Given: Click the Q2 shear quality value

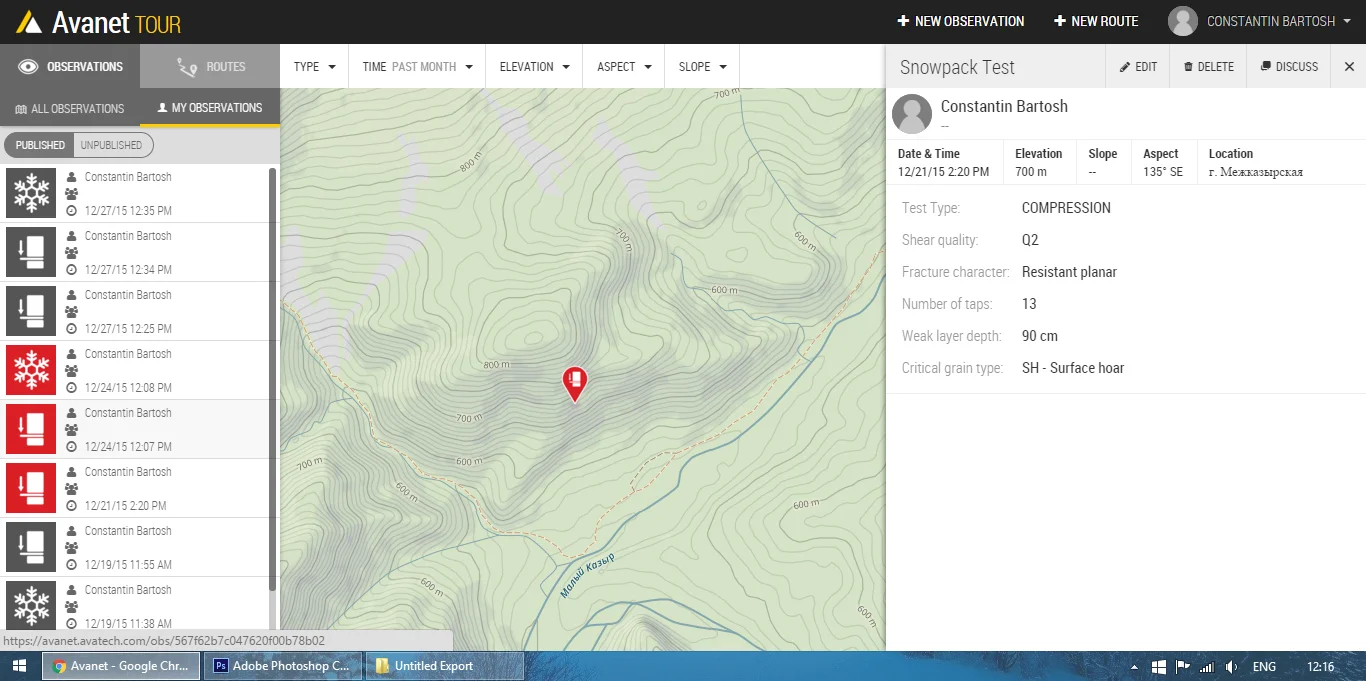Looking at the screenshot, I should tap(1030, 240).
